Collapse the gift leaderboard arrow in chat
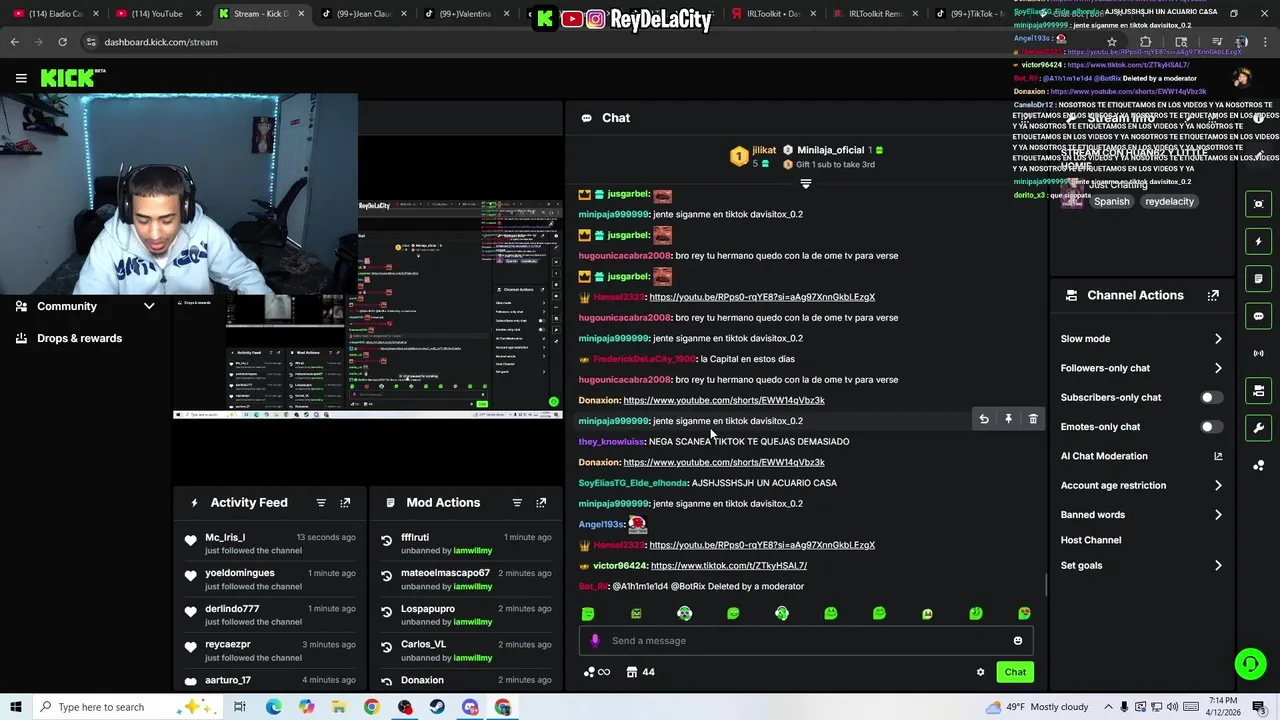Image resolution: width=1280 pixels, height=720 pixels. (806, 184)
